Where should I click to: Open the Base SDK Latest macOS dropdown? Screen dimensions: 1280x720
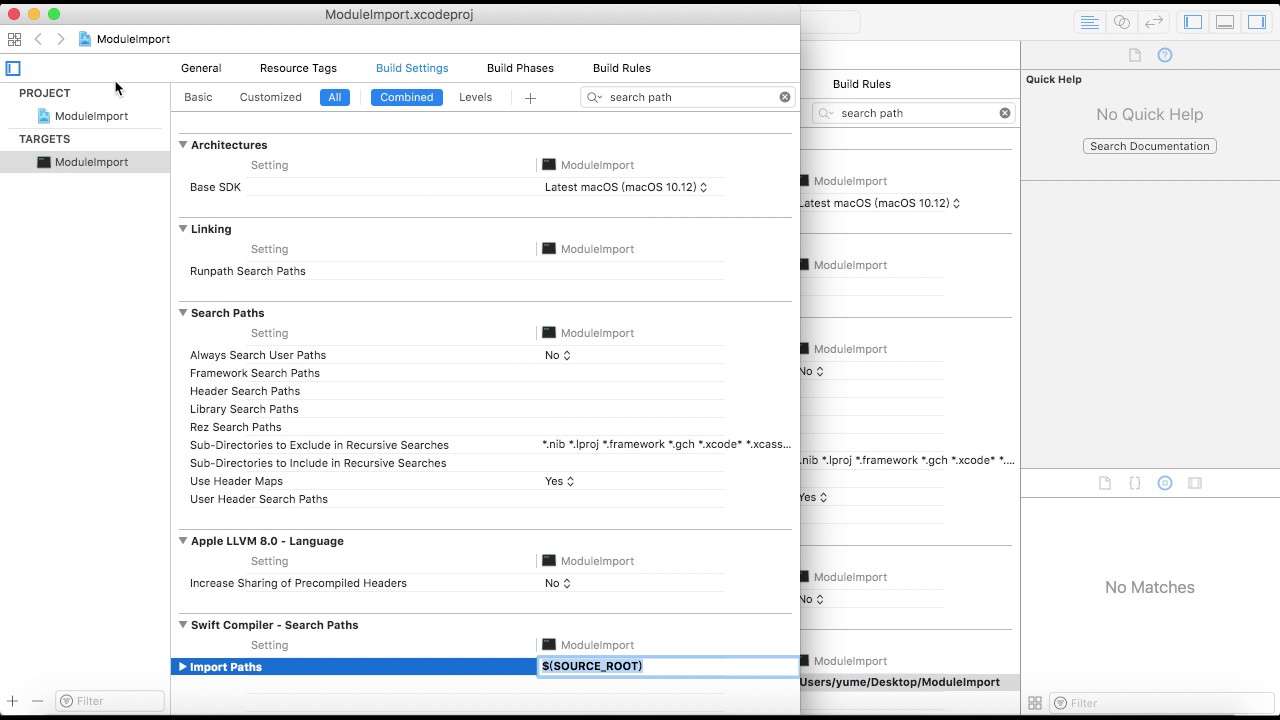626,187
